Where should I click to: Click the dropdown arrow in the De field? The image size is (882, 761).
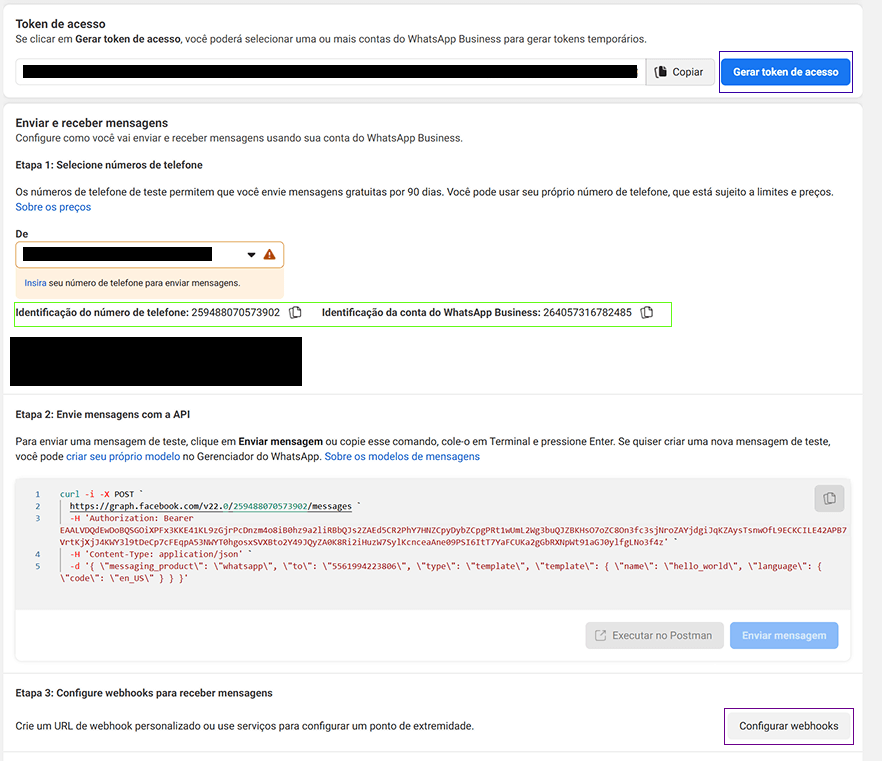tap(251, 255)
